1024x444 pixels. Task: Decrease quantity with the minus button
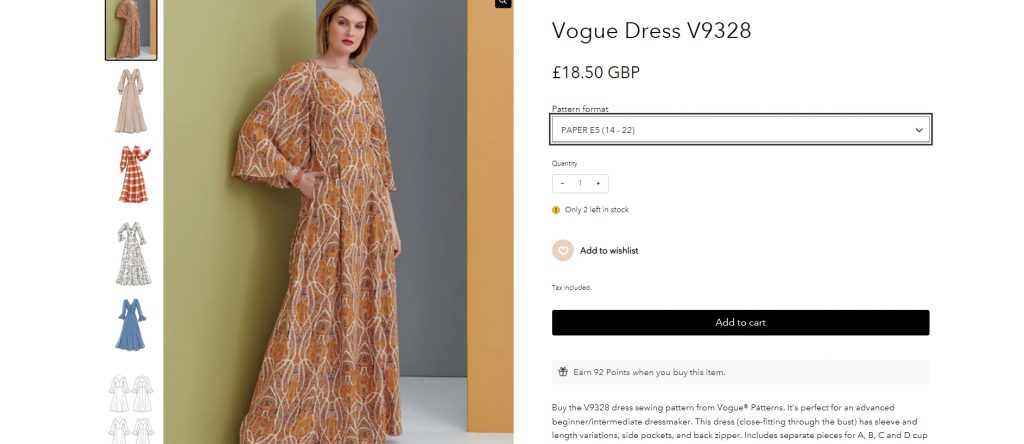pyautogui.click(x=562, y=183)
